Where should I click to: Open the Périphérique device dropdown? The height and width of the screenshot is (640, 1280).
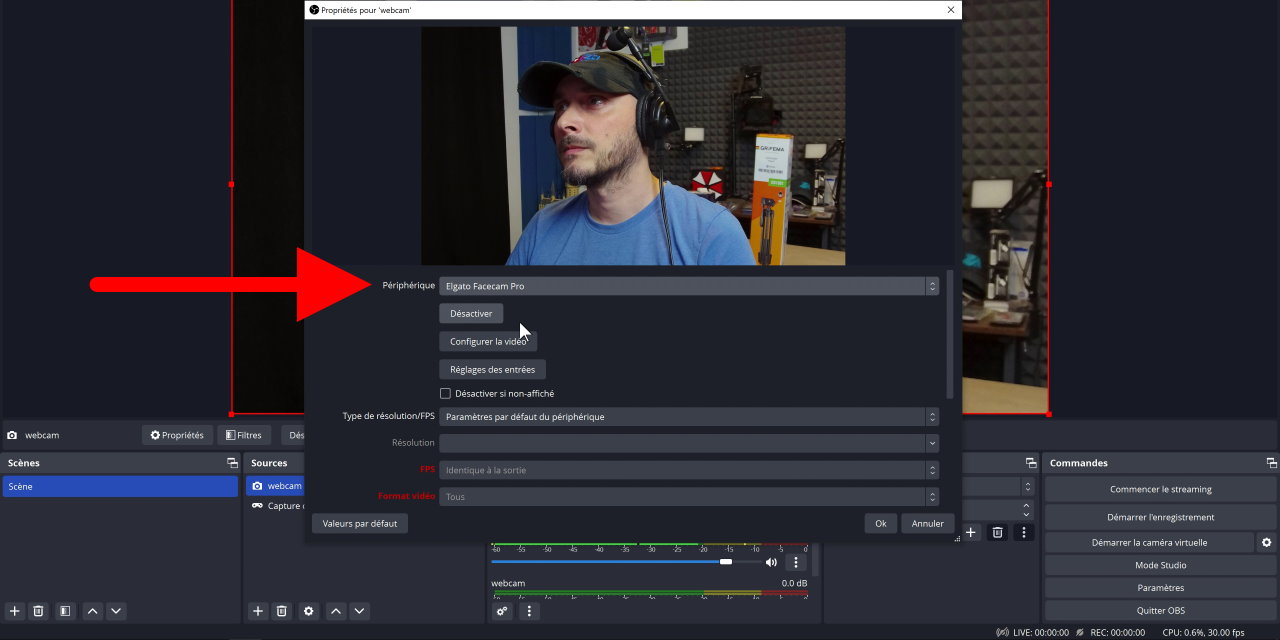(x=688, y=286)
